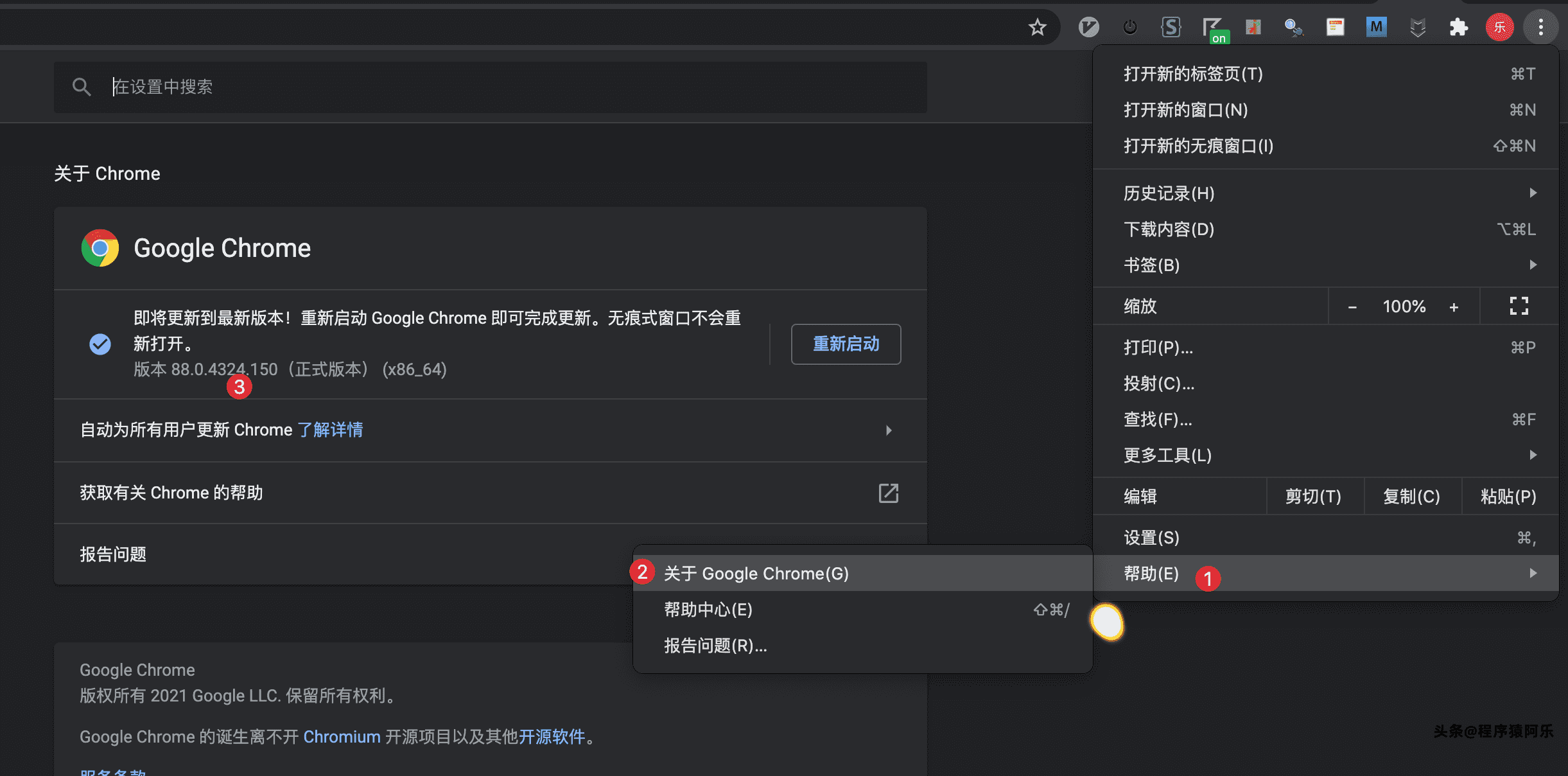Click the 重新启动 relaunch button
Screen dimensions: 1568x776
(x=846, y=344)
